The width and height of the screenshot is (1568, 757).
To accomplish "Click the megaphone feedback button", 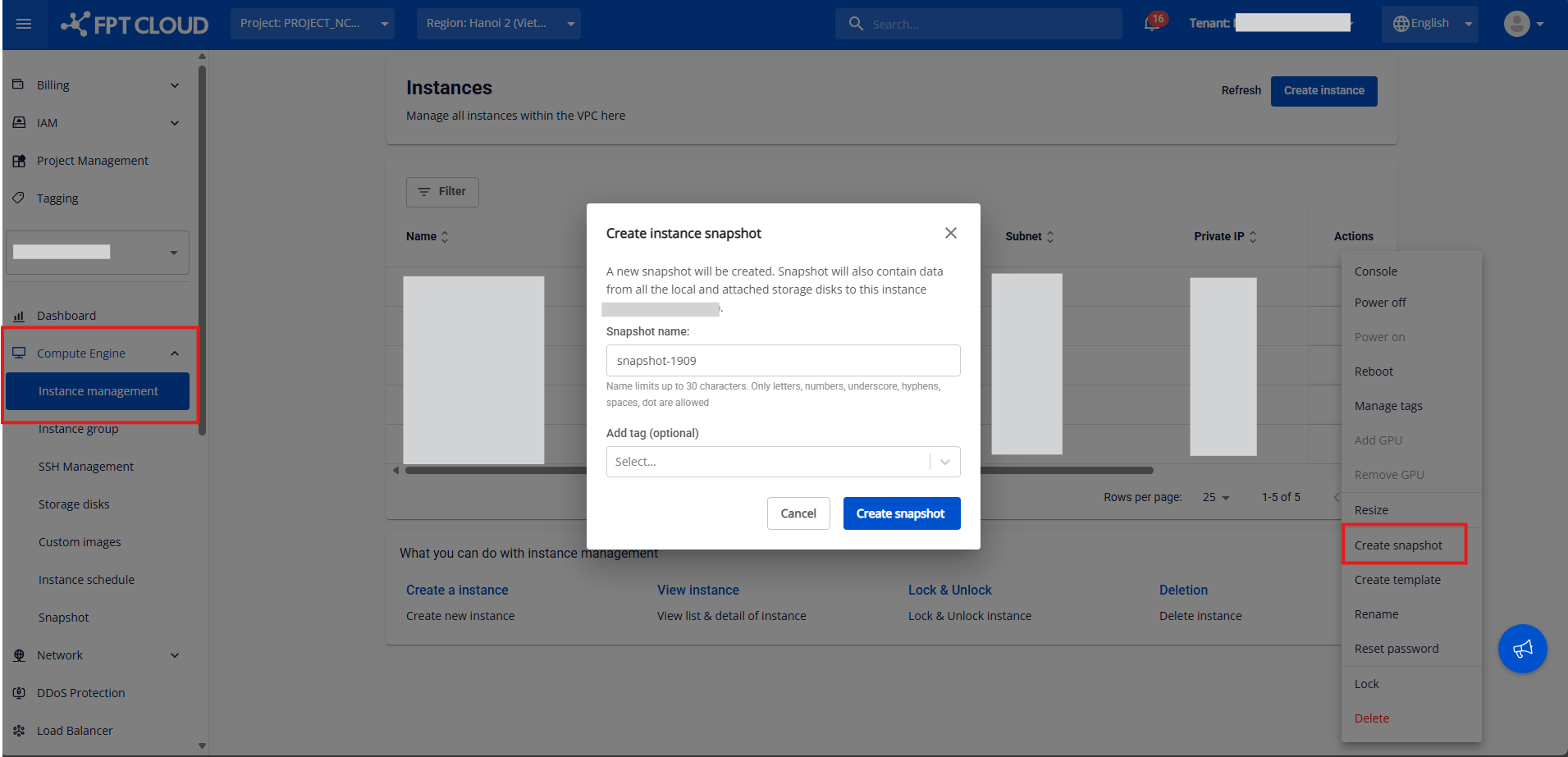I will 1522,649.
